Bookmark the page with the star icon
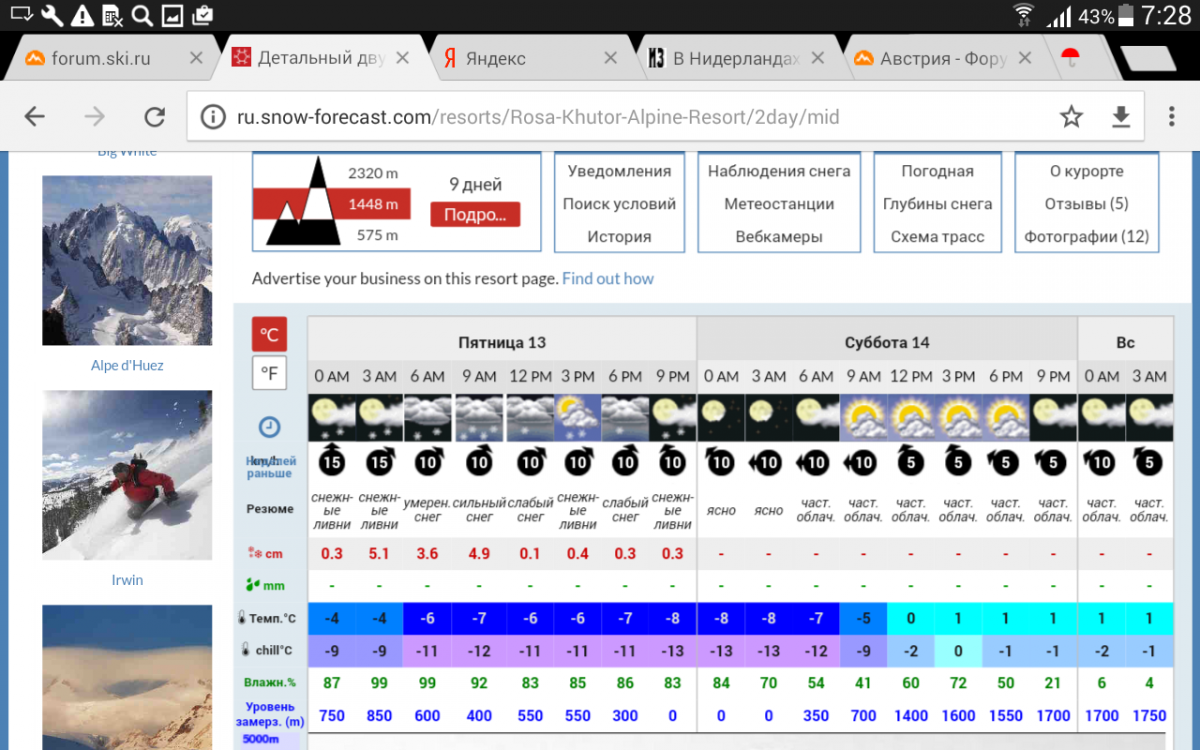The image size is (1200, 750). tap(1071, 117)
